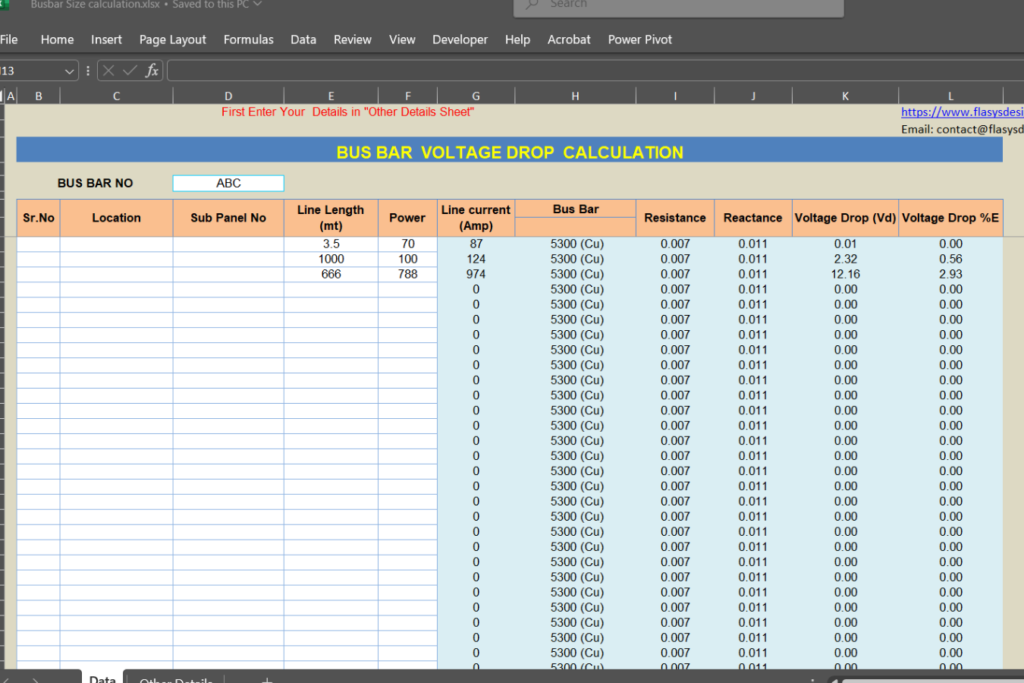Switch to the Home ribbon tab
The height and width of the screenshot is (683, 1024).
[57, 40]
